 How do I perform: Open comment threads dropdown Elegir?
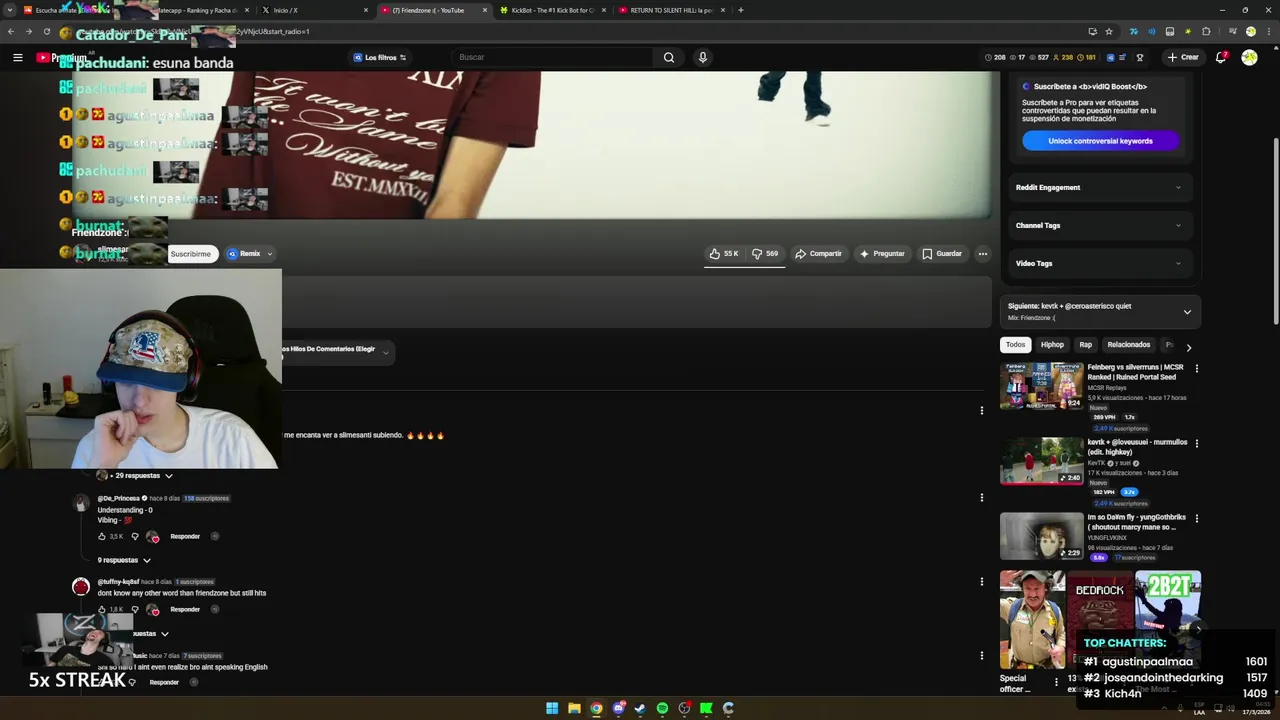coord(338,351)
